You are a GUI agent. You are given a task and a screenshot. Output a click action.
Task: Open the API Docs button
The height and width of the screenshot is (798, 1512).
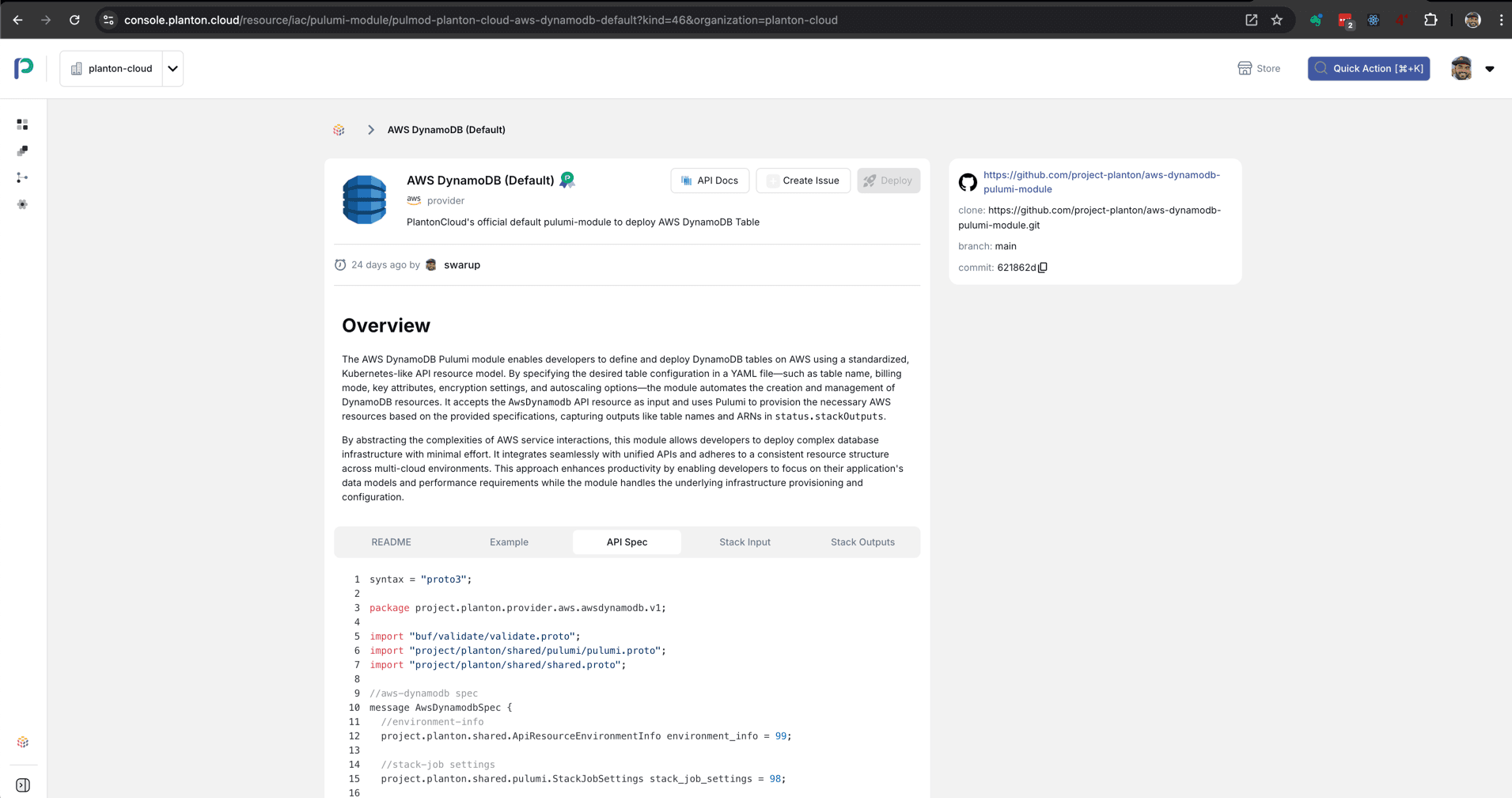[x=710, y=180]
